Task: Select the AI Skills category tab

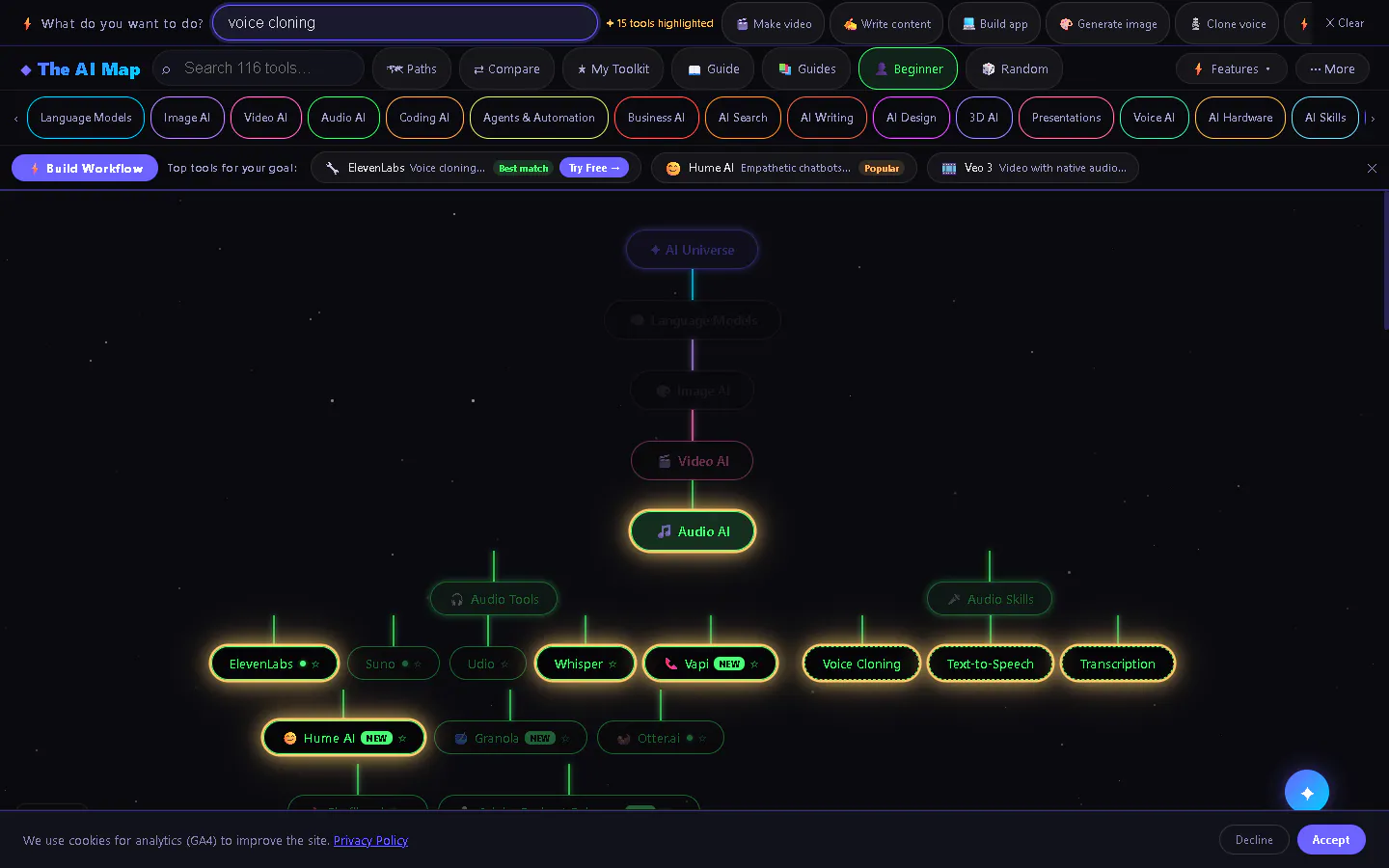Action: click(x=1325, y=118)
